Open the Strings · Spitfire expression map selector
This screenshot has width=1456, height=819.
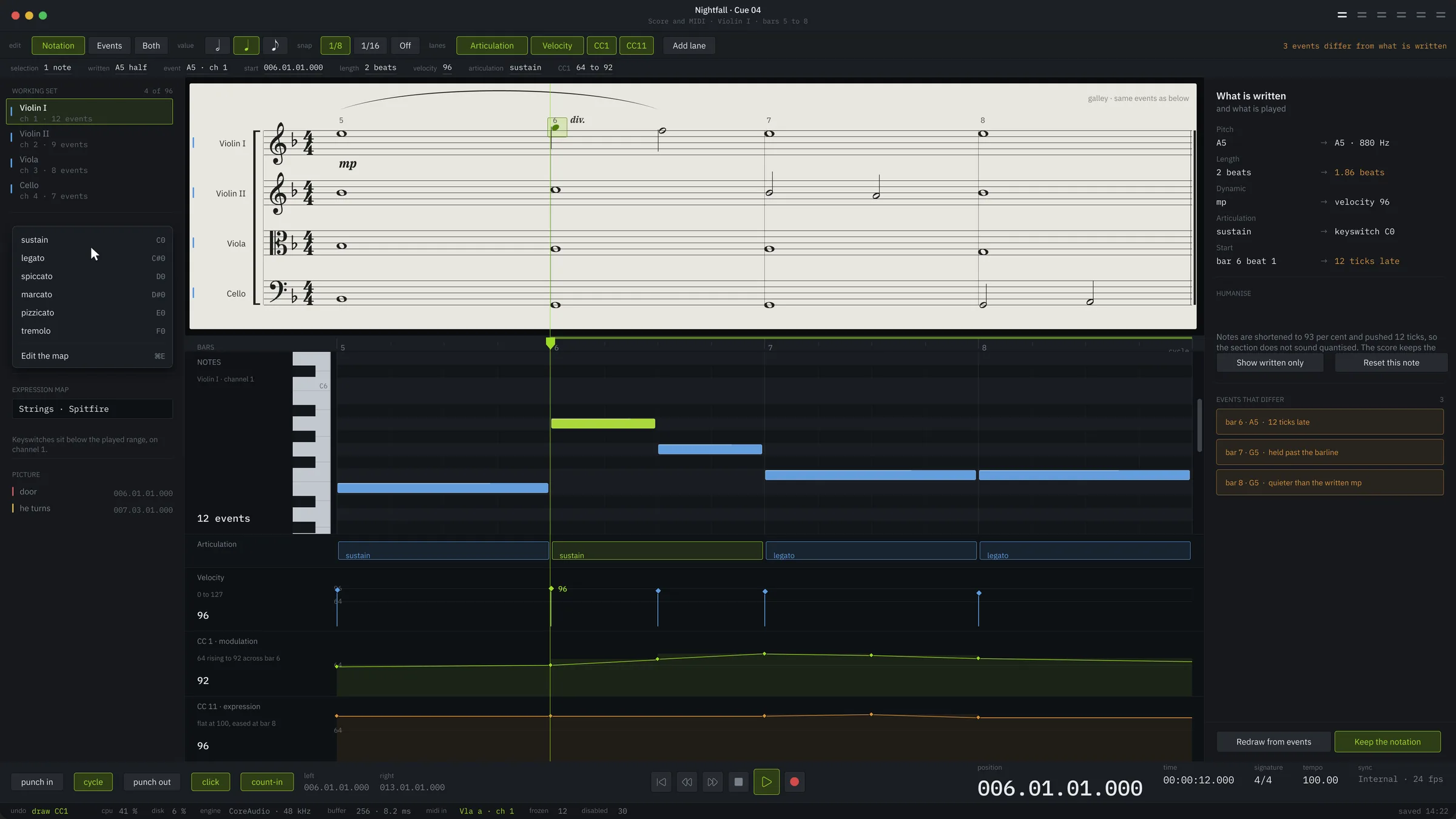[92, 409]
